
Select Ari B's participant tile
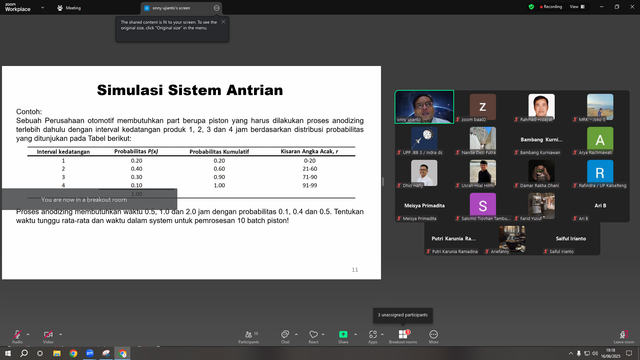[x=600, y=206]
